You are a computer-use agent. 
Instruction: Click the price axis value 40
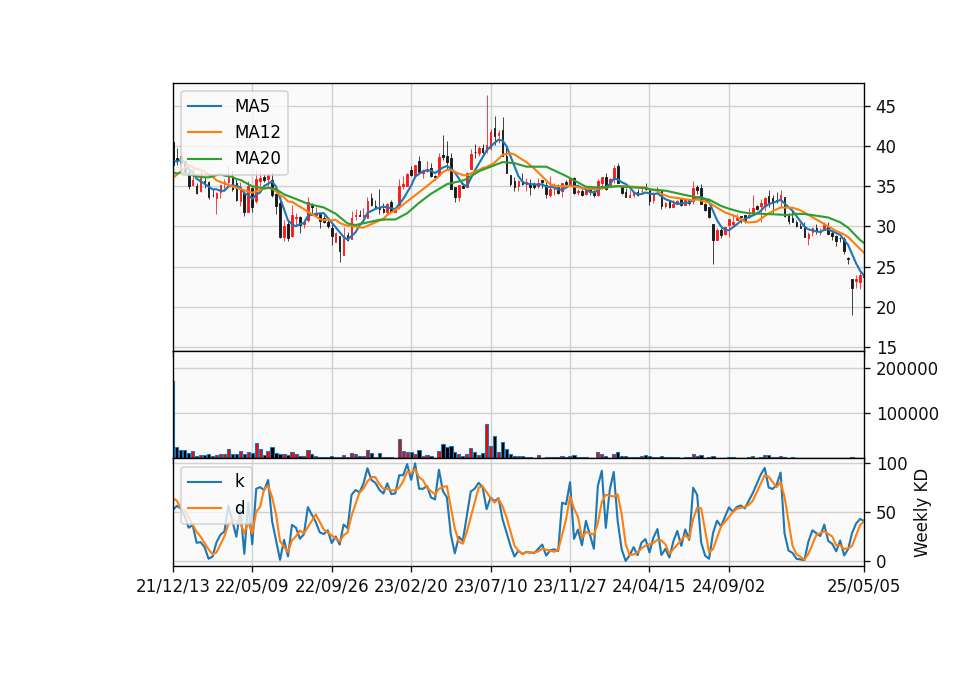(886, 147)
